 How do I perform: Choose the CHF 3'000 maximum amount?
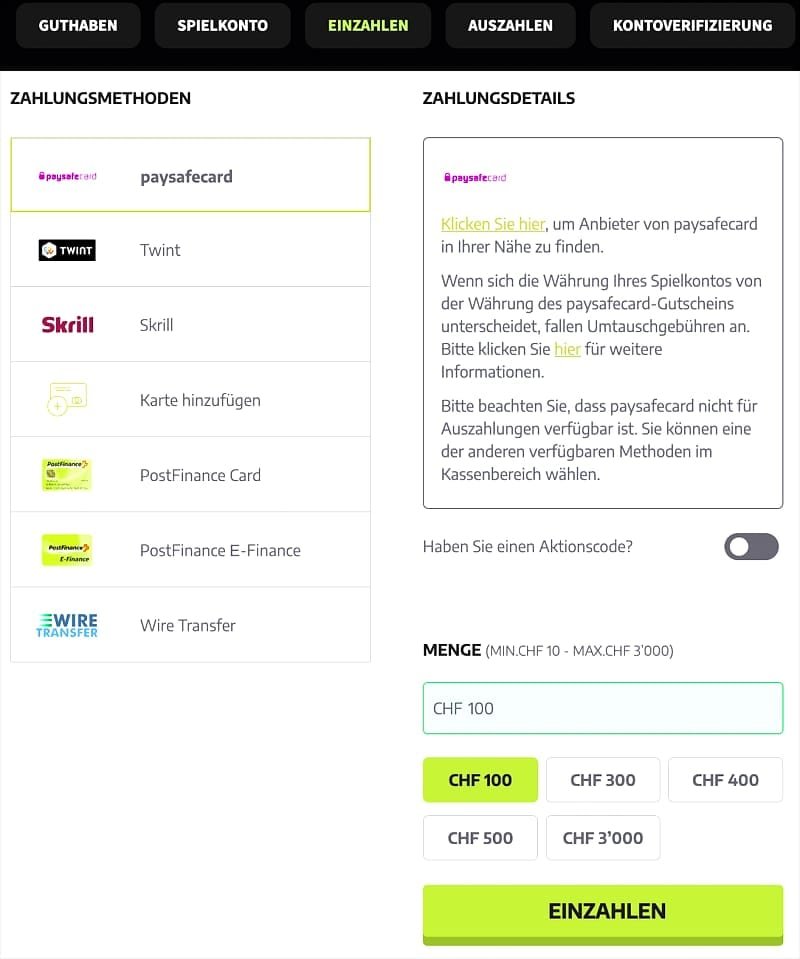click(603, 838)
